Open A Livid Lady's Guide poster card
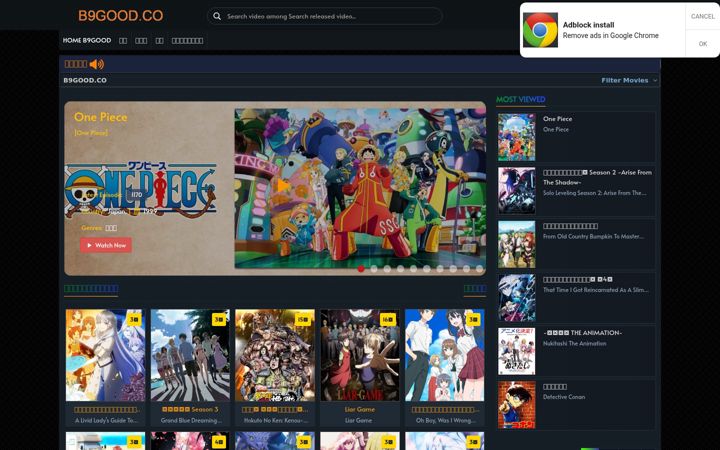720x450 pixels. click(x=105, y=355)
